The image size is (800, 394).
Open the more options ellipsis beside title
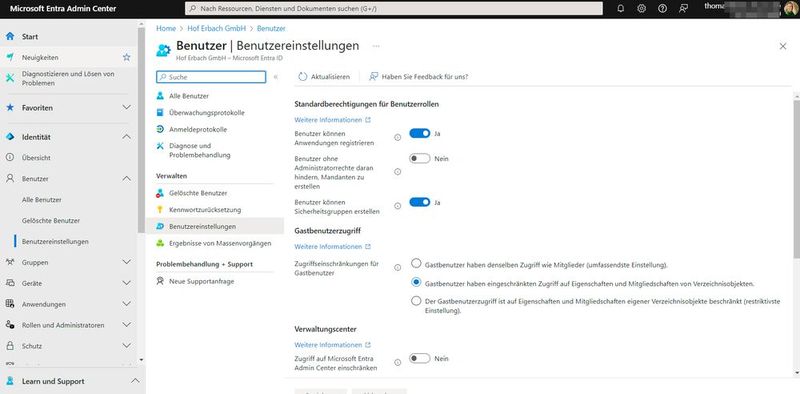376,46
